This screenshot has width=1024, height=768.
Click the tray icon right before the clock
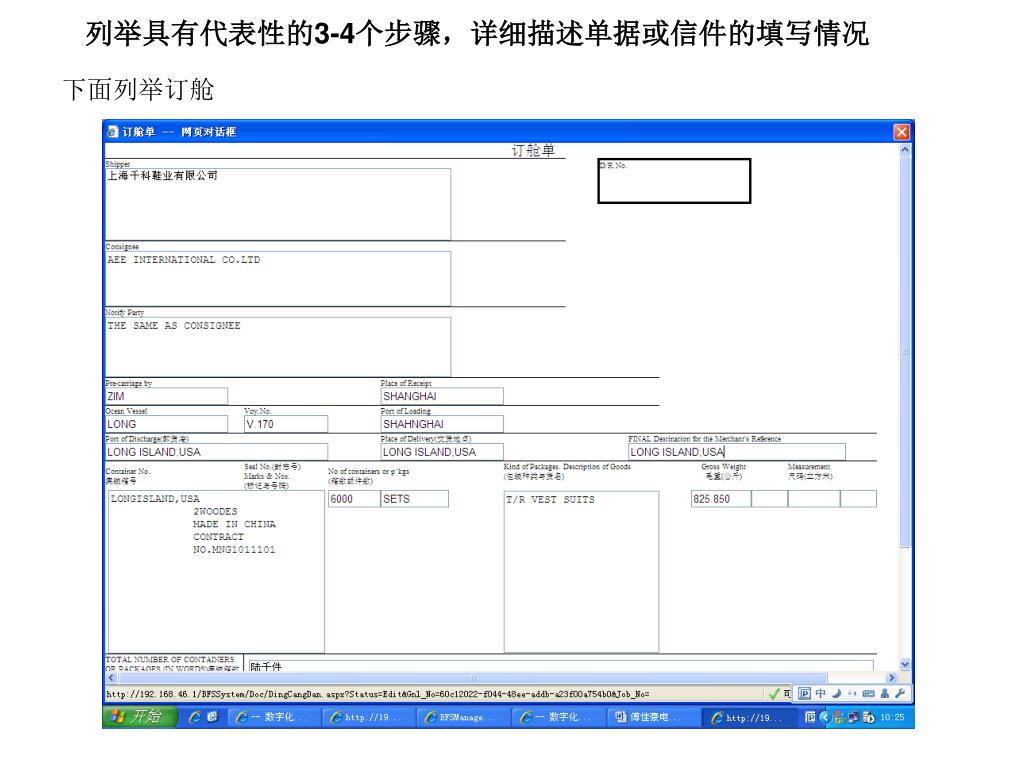(868, 717)
